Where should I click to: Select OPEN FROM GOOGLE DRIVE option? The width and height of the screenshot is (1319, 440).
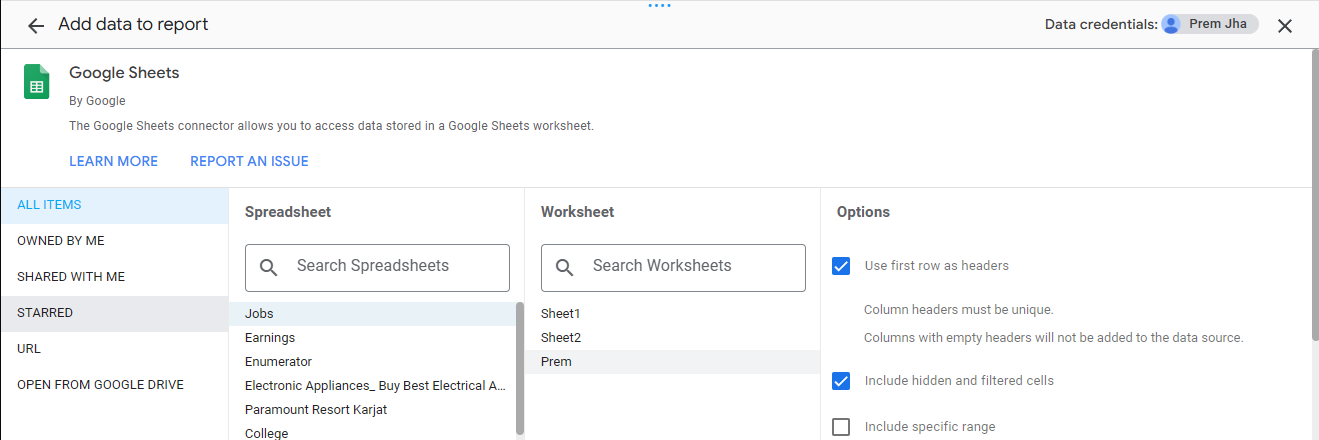coord(114,385)
